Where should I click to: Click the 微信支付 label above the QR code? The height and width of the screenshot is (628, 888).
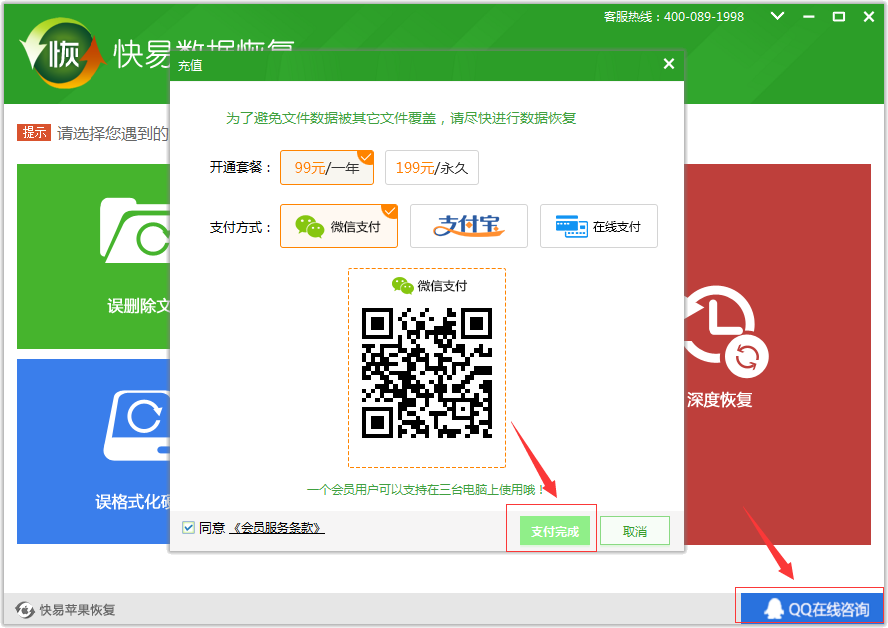point(430,286)
